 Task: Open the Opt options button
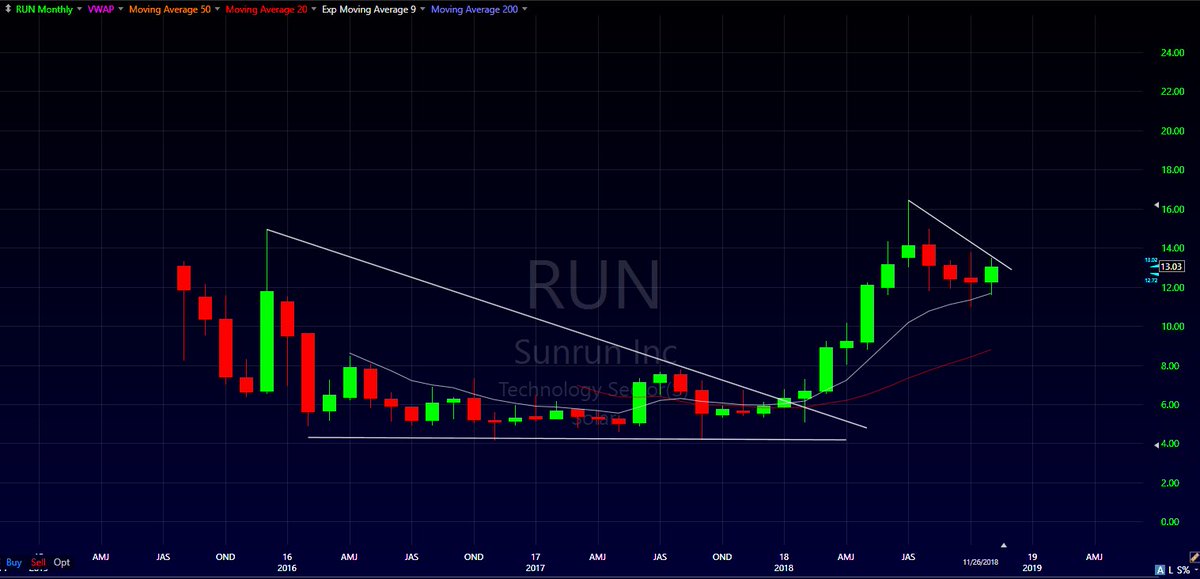pyautogui.click(x=62, y=562)
